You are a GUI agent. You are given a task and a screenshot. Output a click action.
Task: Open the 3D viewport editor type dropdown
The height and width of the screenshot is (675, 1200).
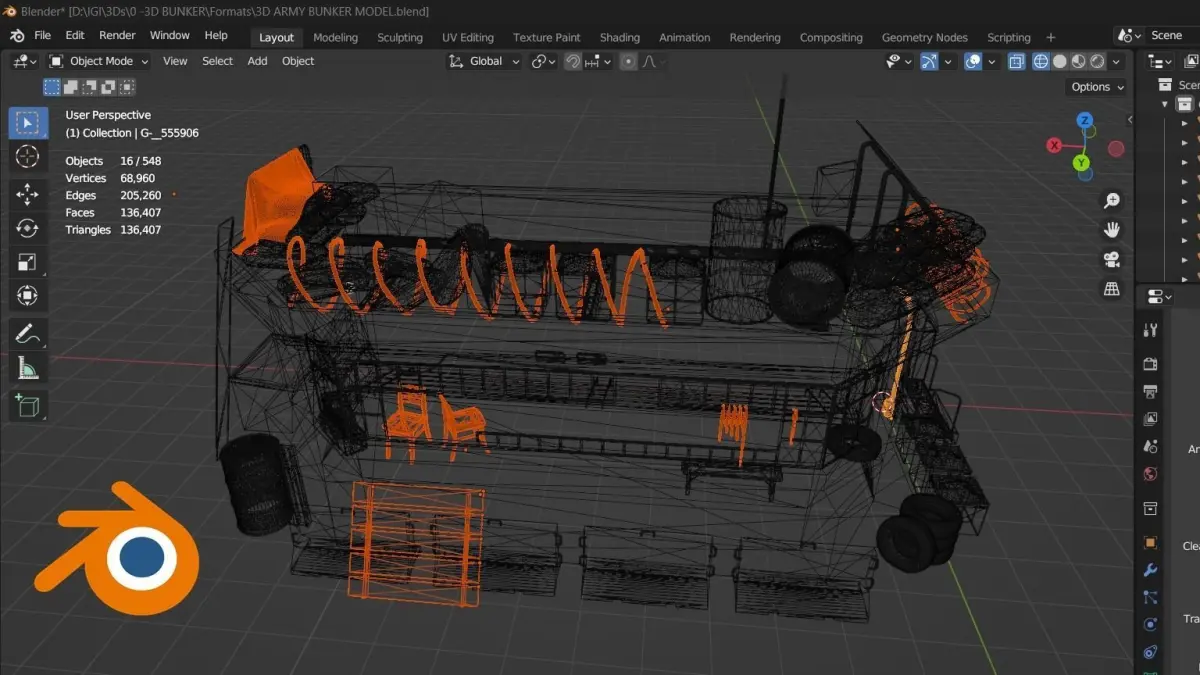point(24,61)
